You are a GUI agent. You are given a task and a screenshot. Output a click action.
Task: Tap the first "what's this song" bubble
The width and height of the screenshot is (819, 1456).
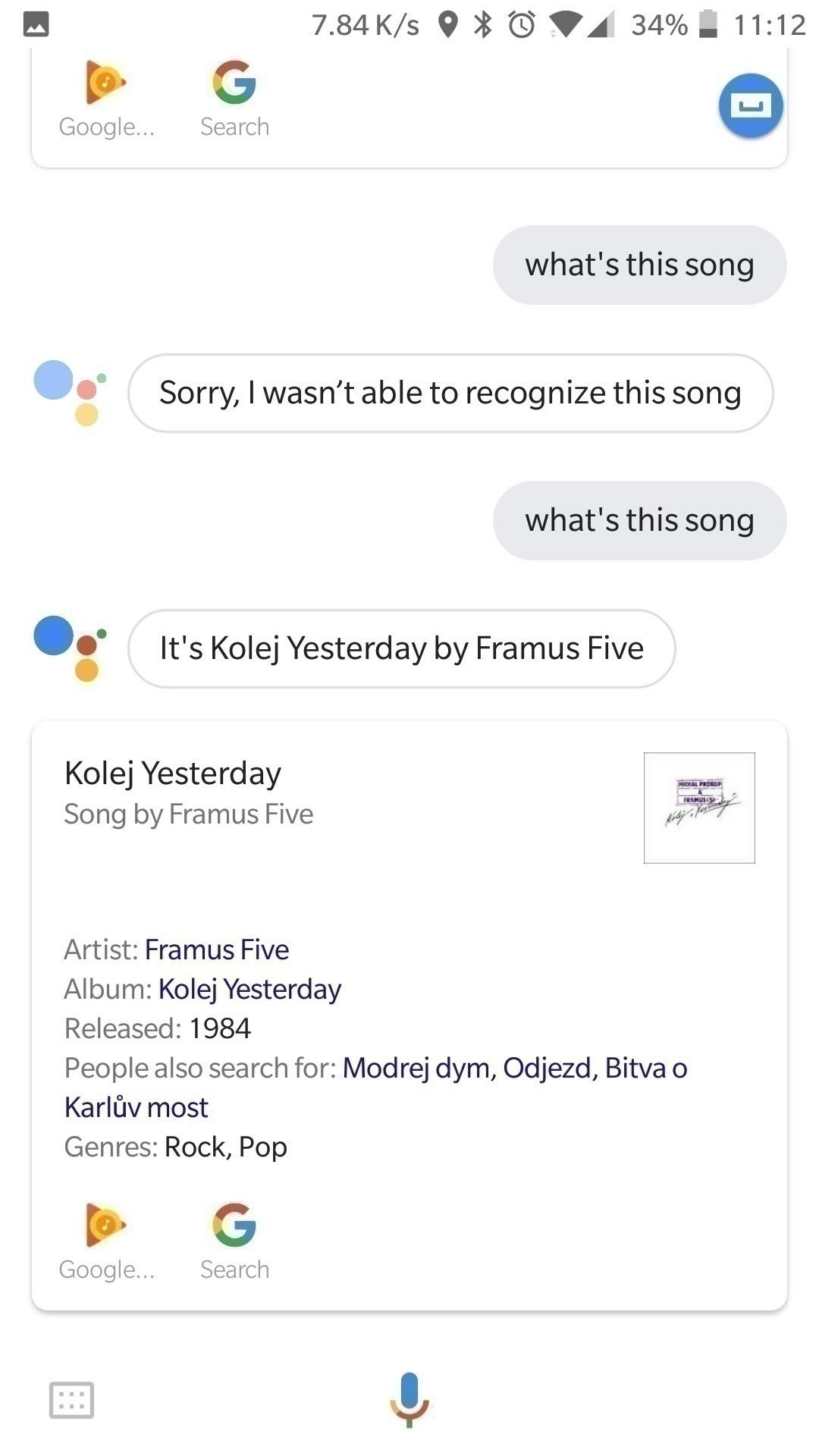click(640, 265)
